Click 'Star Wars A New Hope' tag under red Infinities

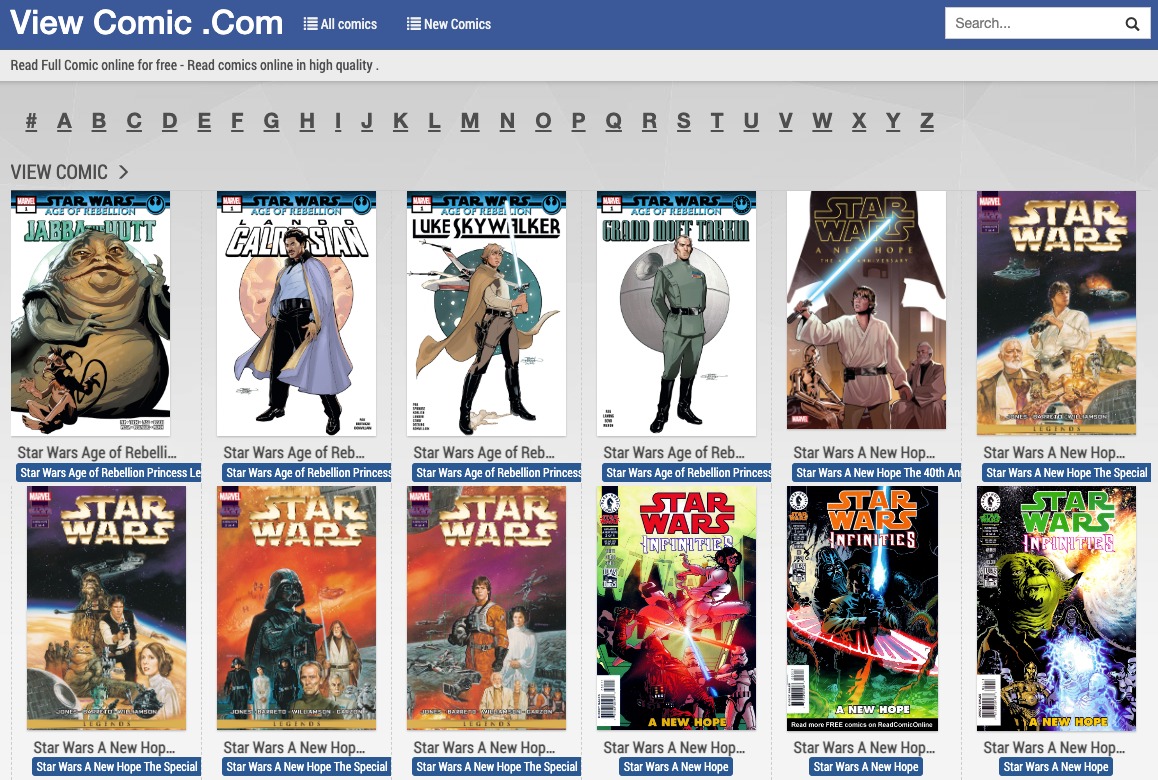coord(676,767)
